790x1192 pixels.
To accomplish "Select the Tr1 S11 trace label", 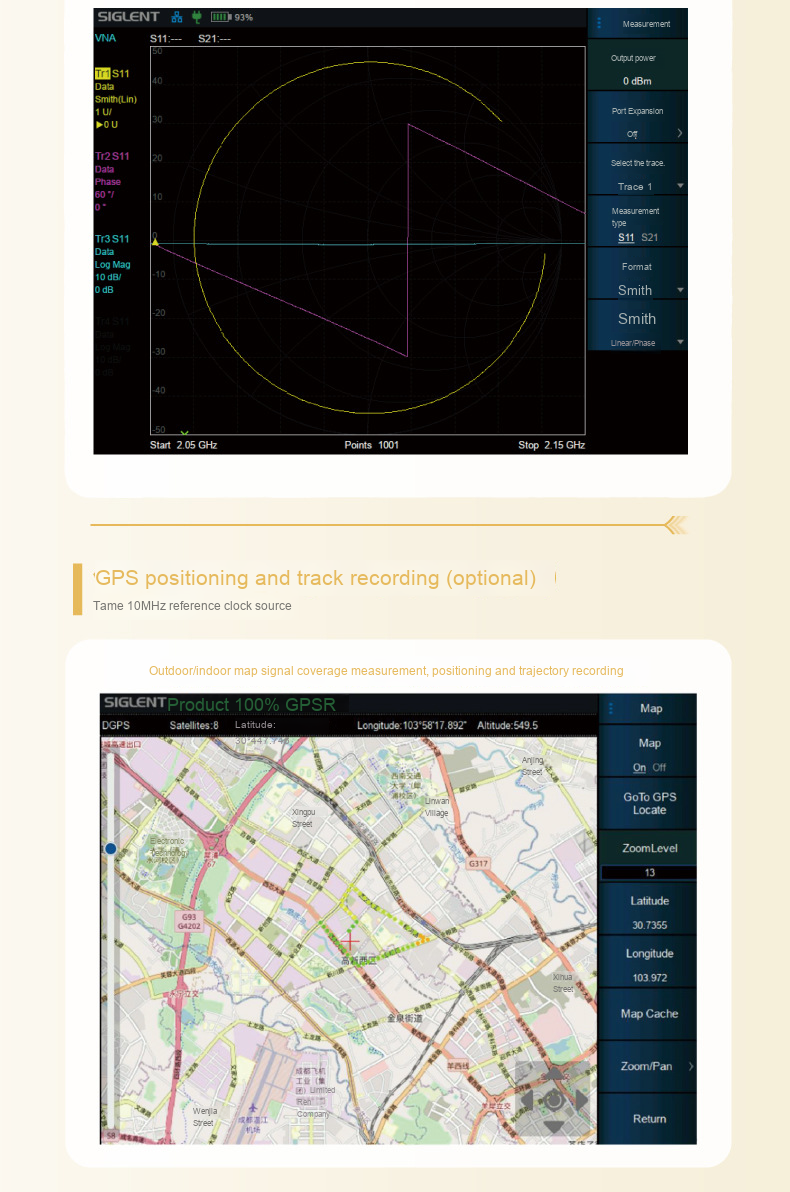I will point(111,74).
